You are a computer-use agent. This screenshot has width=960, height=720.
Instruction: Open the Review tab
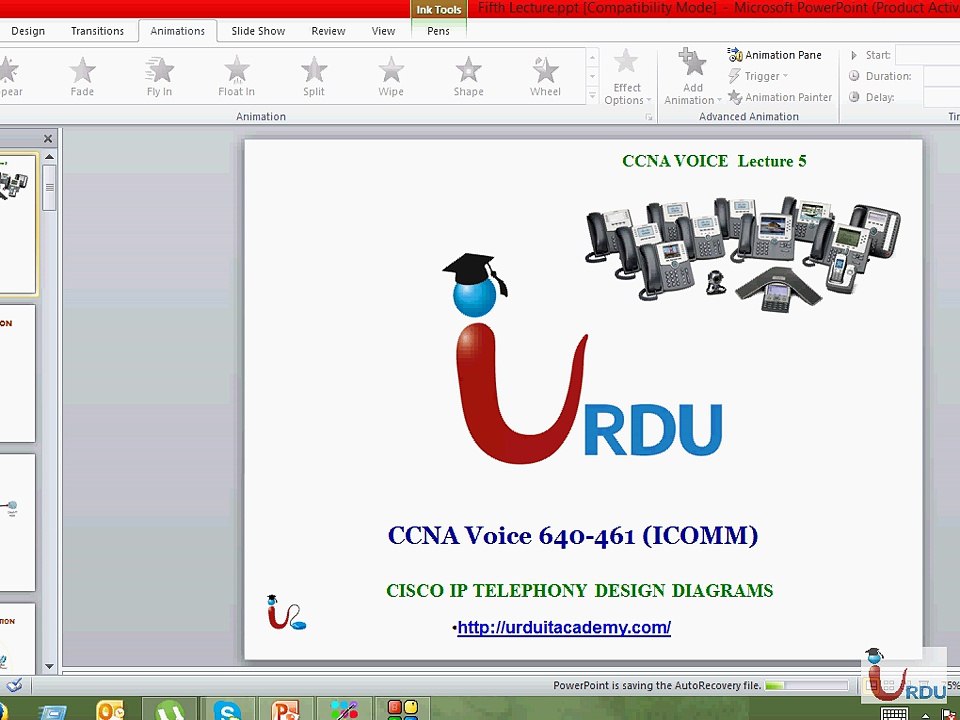pyautogui.click(x=328, y=31)
